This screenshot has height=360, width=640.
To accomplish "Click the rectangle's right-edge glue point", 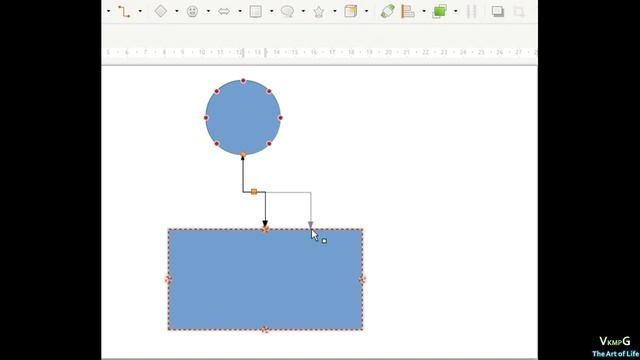I will [362, 279].
